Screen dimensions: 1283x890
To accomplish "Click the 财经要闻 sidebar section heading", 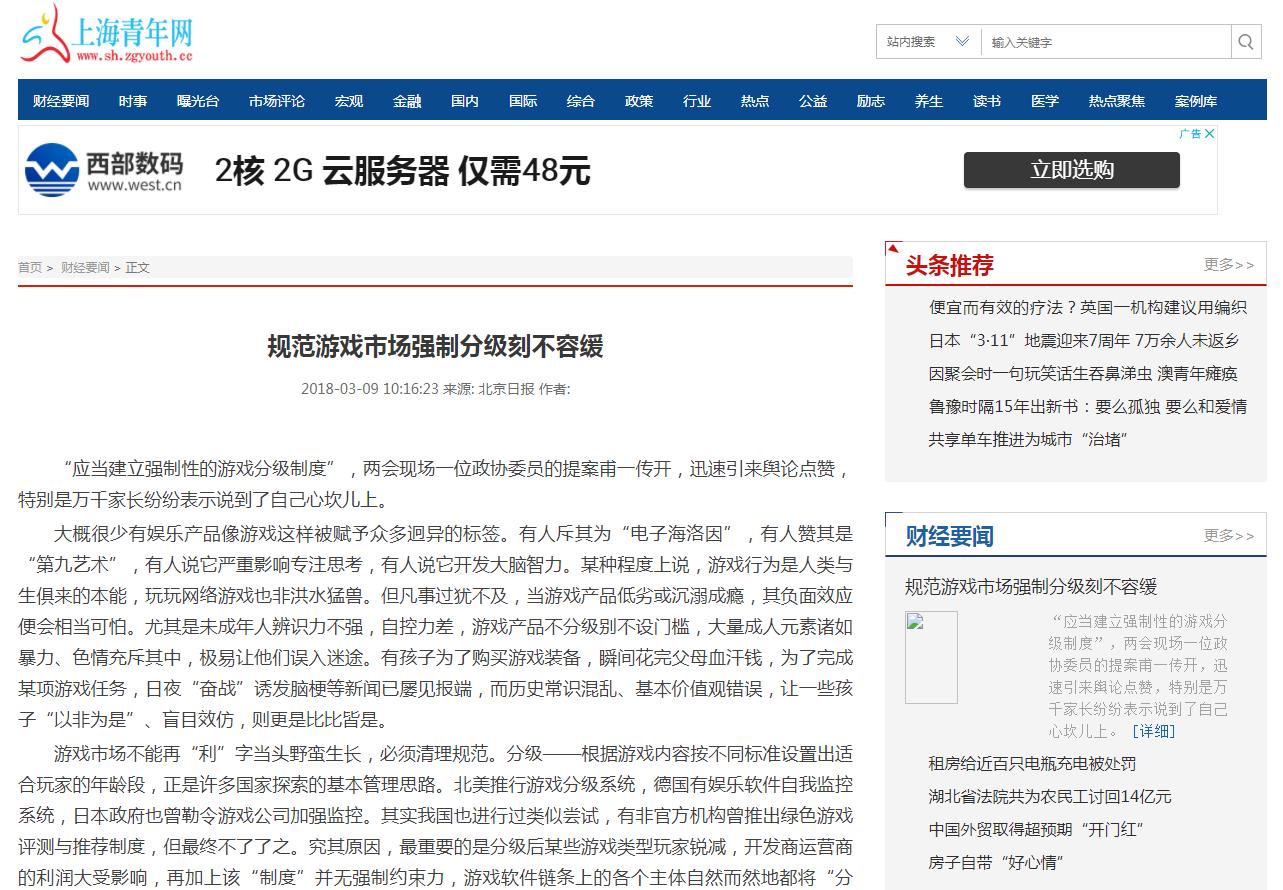I will pos(950,535).
